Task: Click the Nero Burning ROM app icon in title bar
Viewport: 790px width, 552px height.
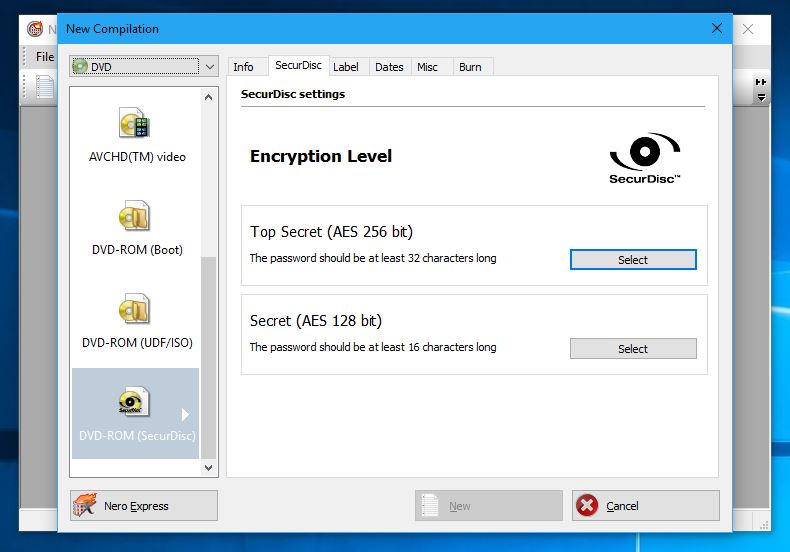Action: (x=35, y=29)
